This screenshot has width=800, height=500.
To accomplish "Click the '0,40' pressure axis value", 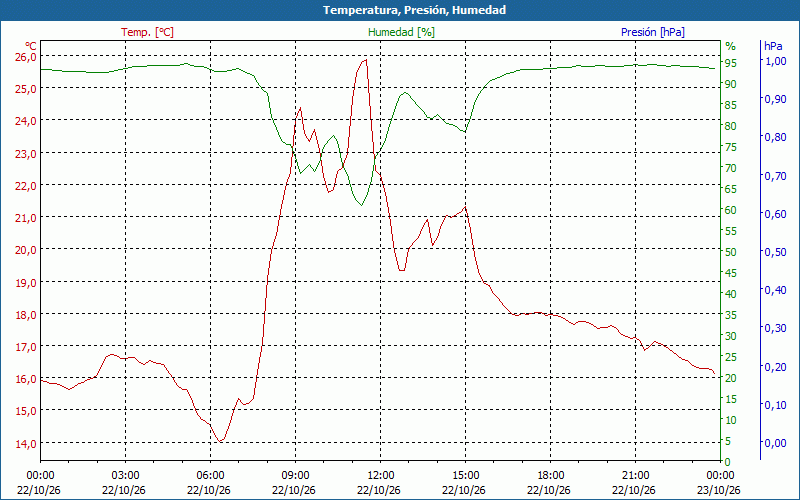I will (x=776, y=290).
